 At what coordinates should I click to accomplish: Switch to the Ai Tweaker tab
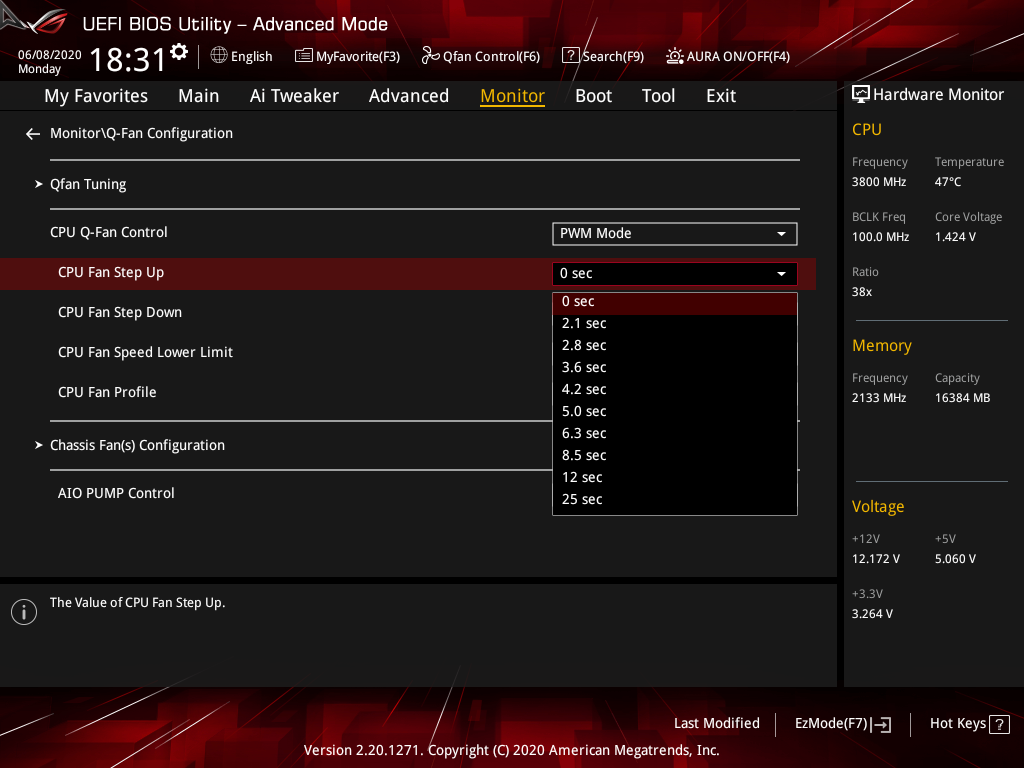pyautogui.click(x=294, y=96)
